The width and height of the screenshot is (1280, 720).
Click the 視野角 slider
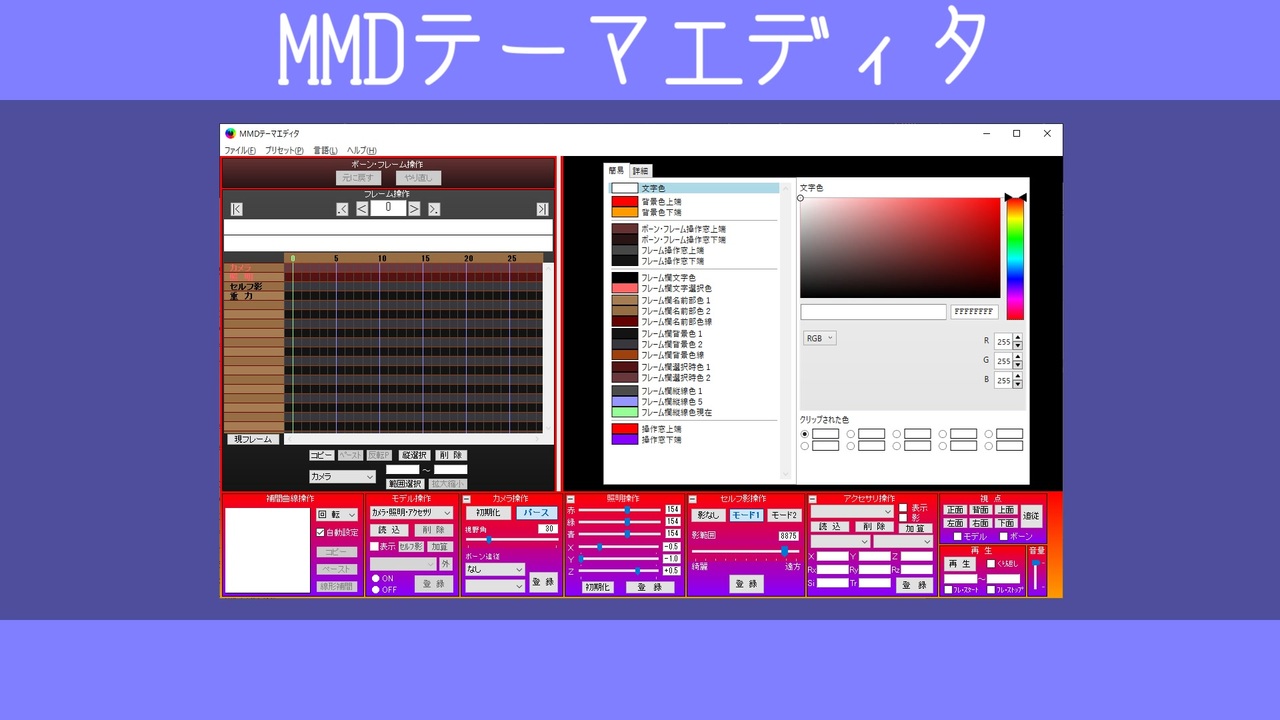[510, 540]
